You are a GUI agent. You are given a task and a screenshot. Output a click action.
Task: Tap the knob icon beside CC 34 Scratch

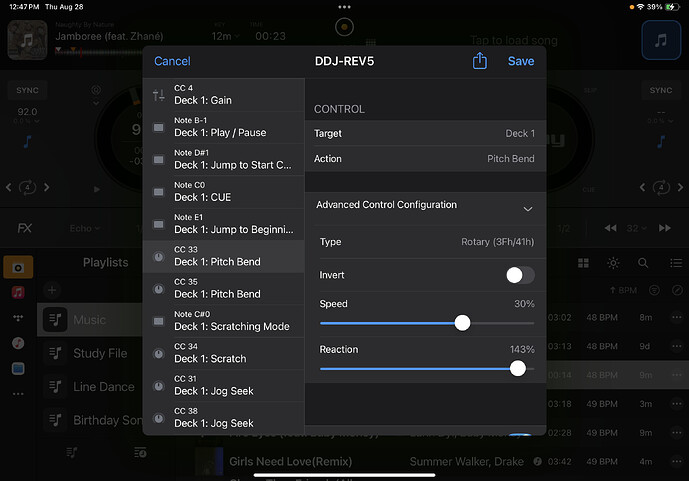159,354
